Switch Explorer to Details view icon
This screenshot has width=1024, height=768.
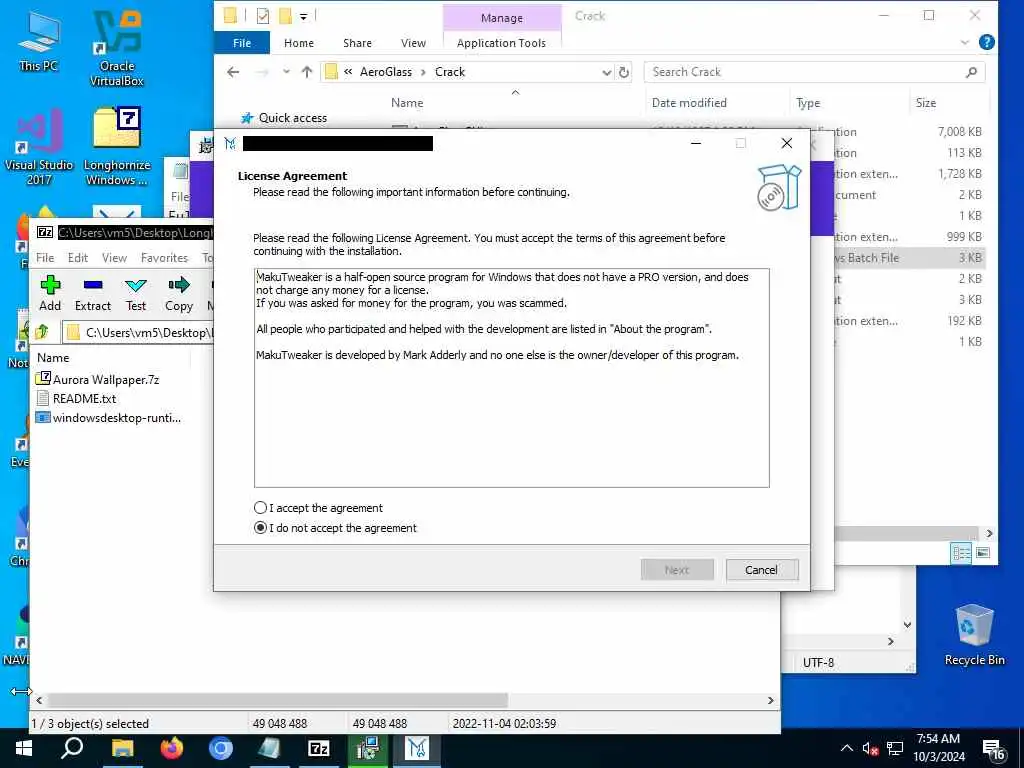click(961, 553)
